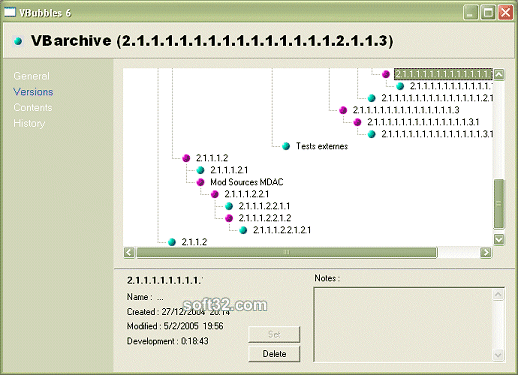
Task: Select version 2.1.1.1.2 in the tree
Action: coord(212,158)
